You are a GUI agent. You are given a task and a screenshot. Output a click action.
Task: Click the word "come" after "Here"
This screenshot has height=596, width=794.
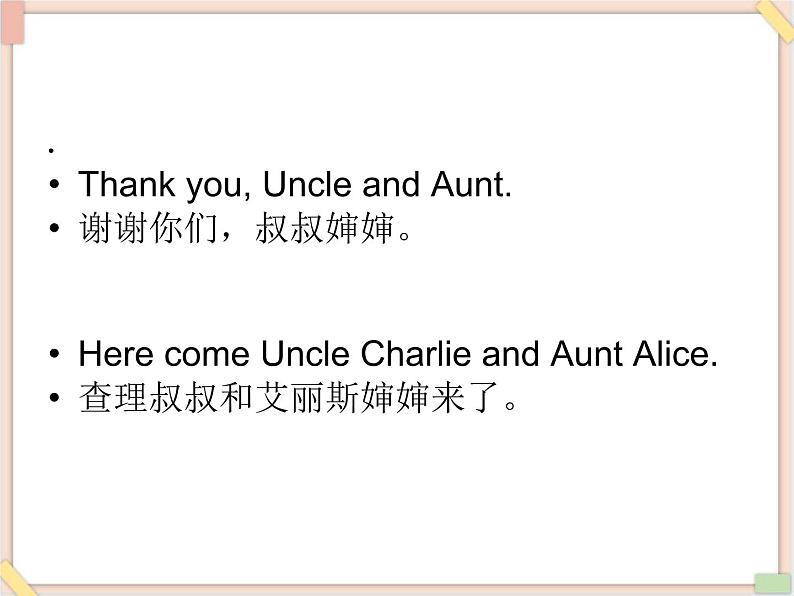(x=207, y=354)
